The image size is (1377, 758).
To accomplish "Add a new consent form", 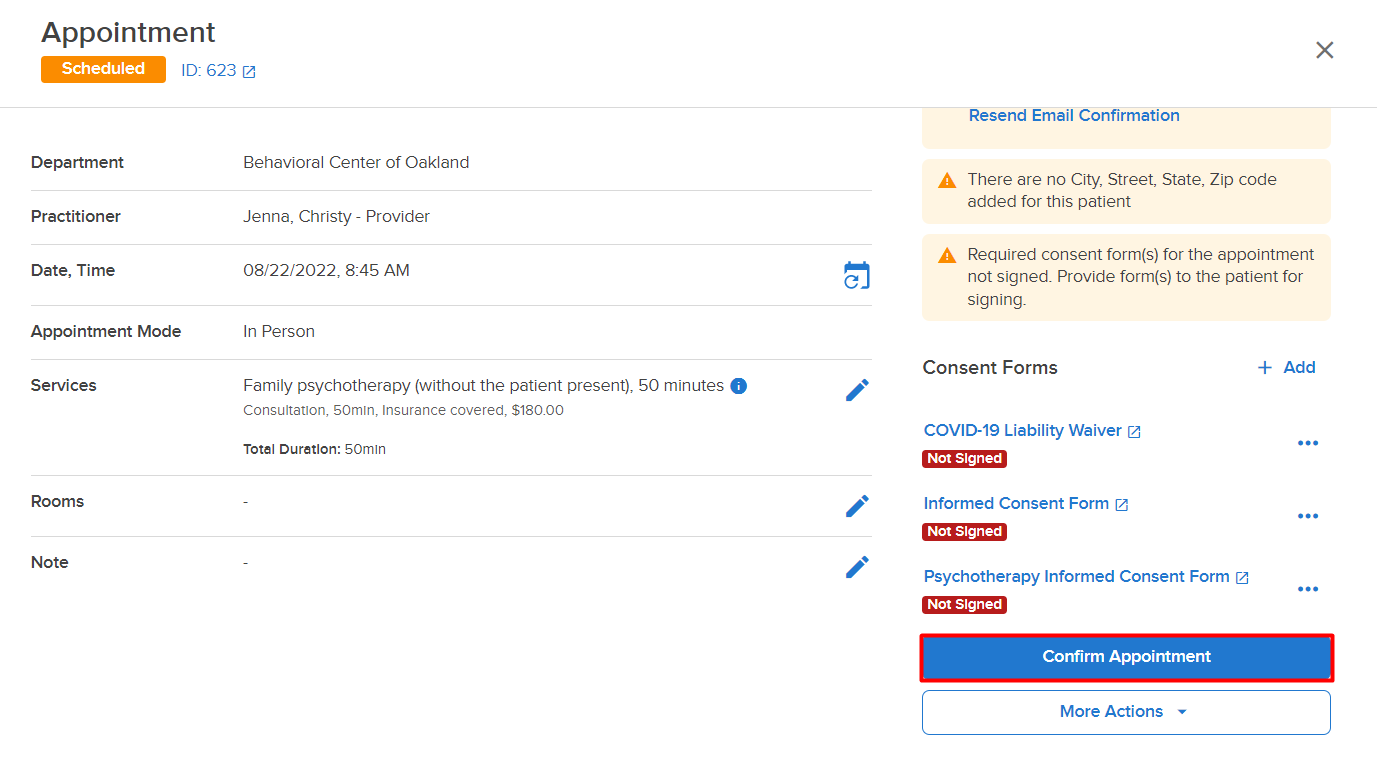I will click(x=1286, y=367).
